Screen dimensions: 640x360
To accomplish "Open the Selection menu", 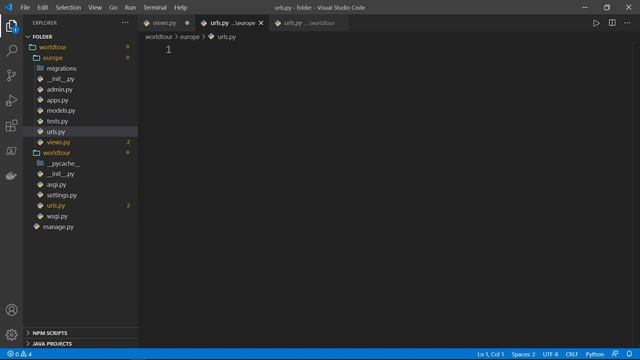I will coord(68,7).
